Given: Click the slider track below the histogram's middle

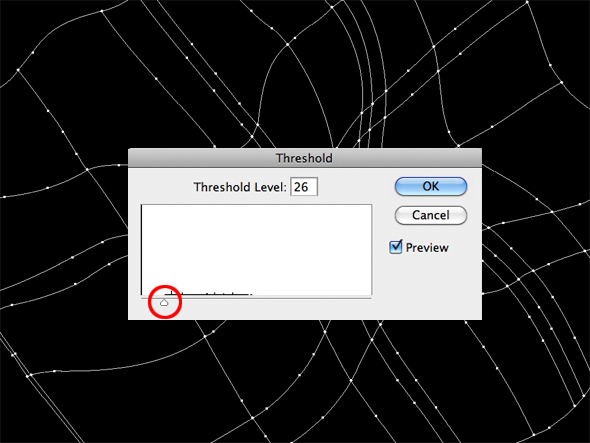Looking at the screenshot, I should [x=257, y=298].
